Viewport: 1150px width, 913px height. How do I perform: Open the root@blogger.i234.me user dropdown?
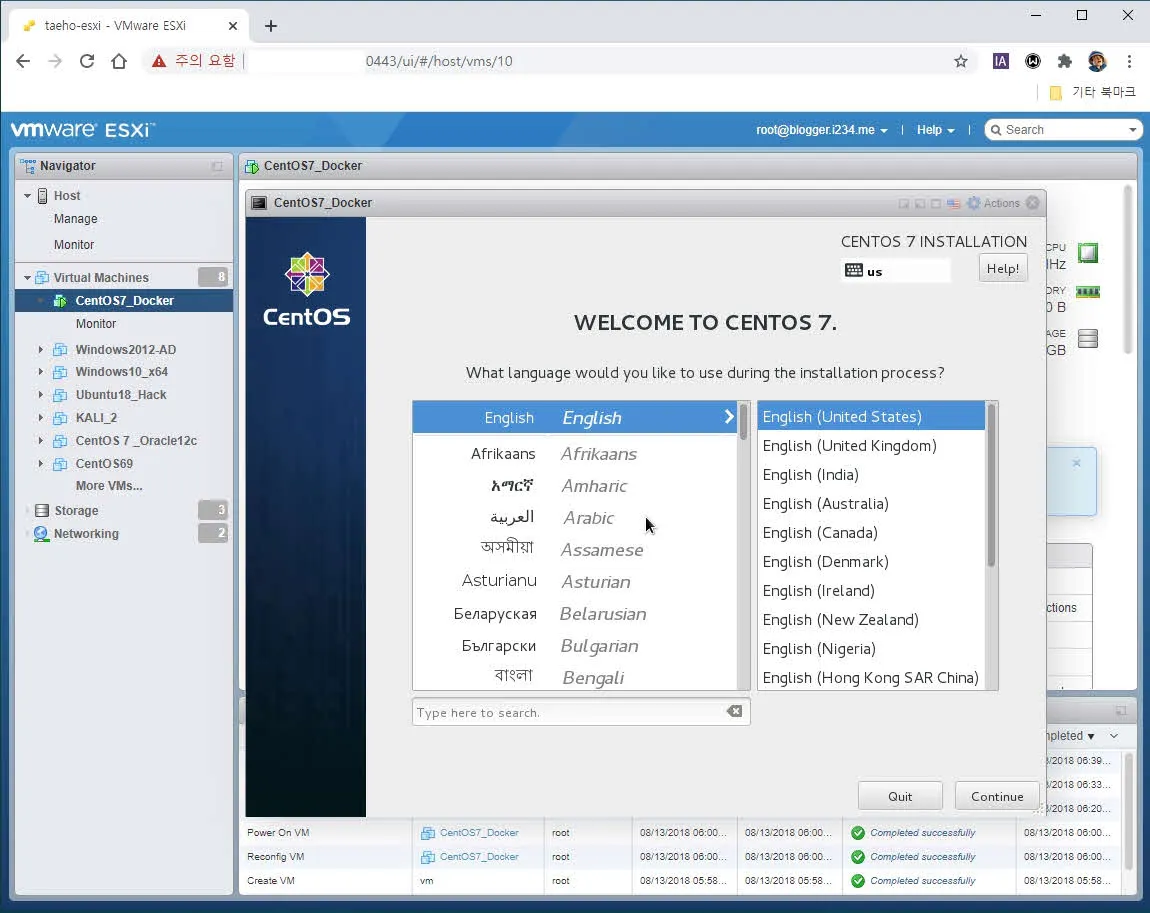pos(821,130)
